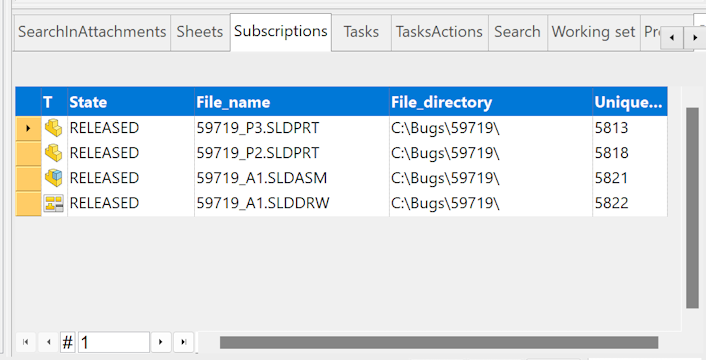Open the Sheets tab

[200, 32]
